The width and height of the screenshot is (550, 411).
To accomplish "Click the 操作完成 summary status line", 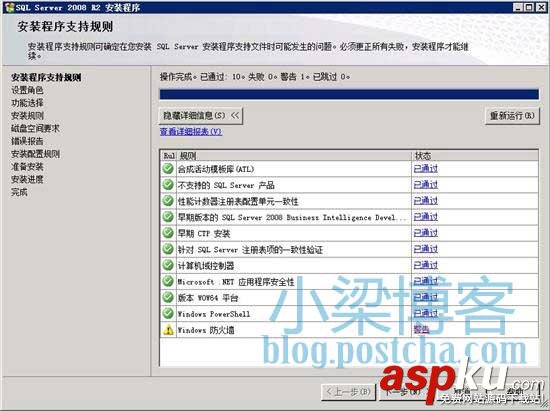I will 255,76.
